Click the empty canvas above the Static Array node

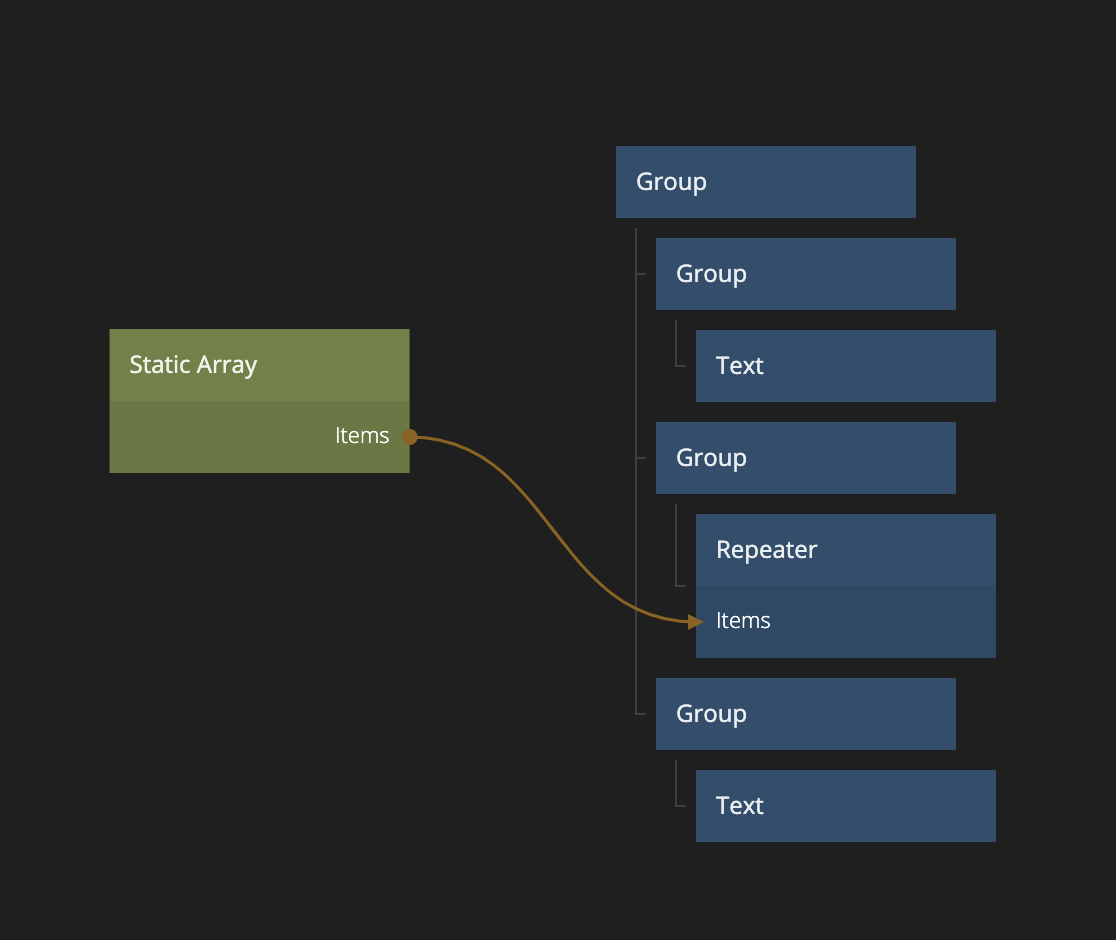tap(260, 200)
